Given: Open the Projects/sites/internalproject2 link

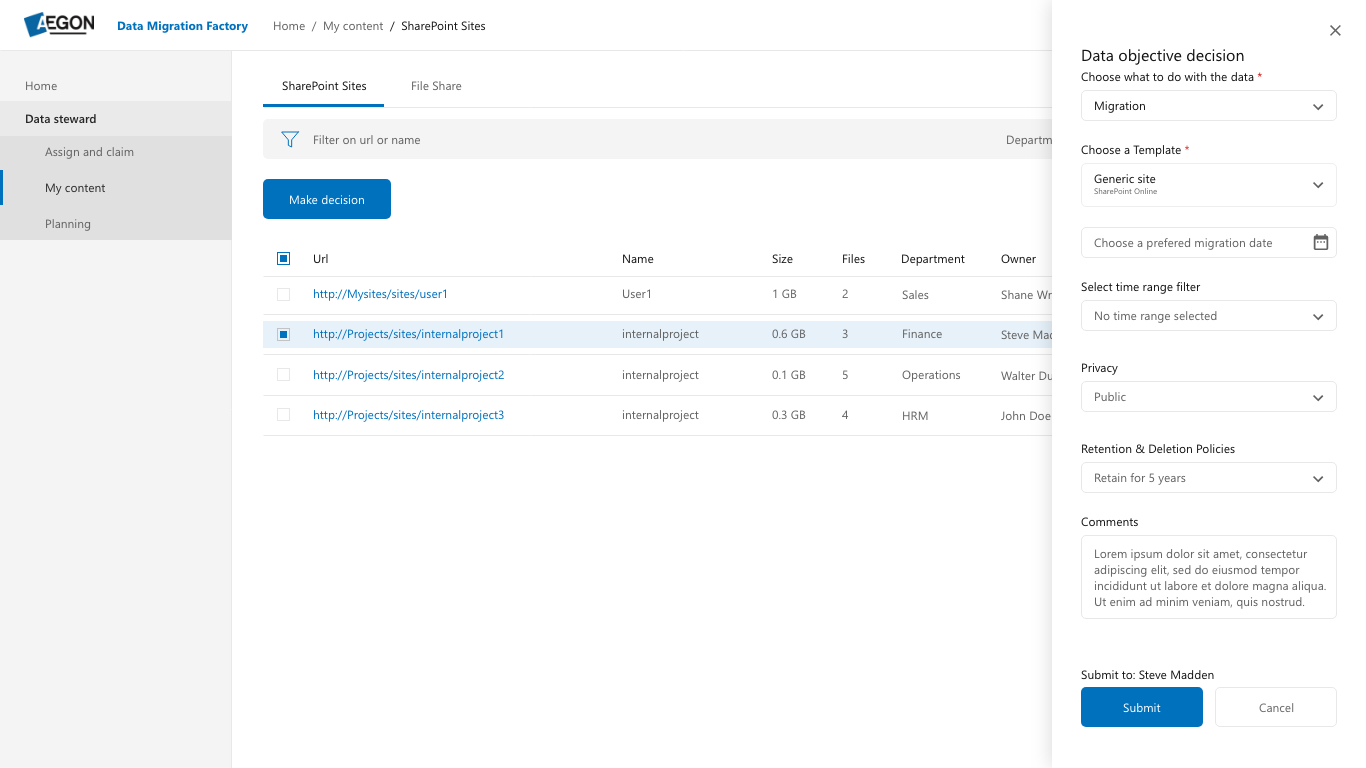Looking at the screenshot, I should tap(408, 375).
